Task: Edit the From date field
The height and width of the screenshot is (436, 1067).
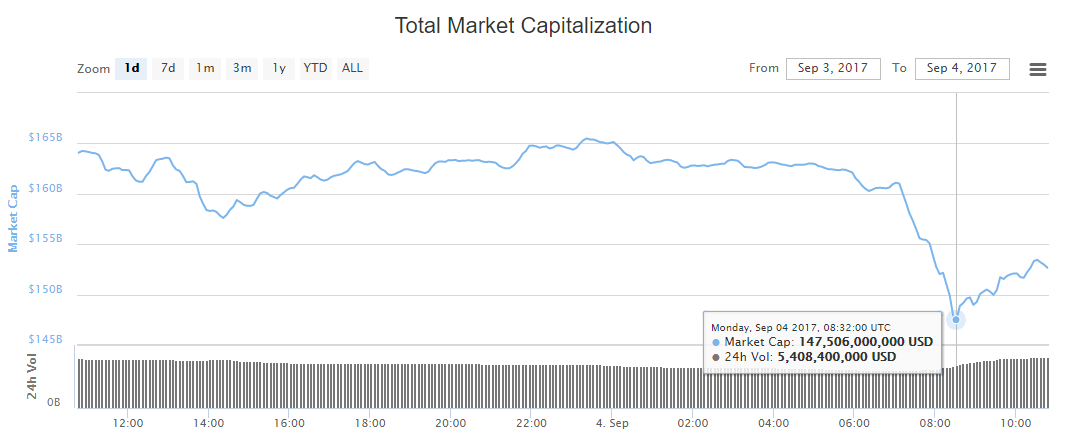Action: point(833,69)
